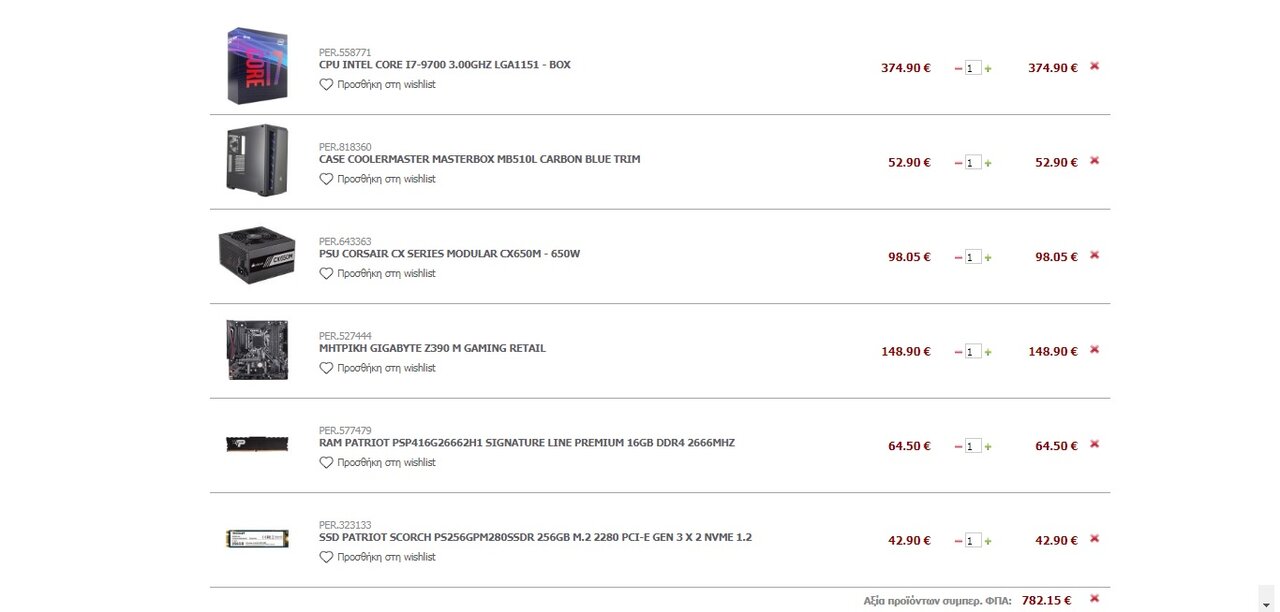Open the CPU INTEL CORE I7-9700 product link
The image size is (1280, 612).
coord(445,65)
